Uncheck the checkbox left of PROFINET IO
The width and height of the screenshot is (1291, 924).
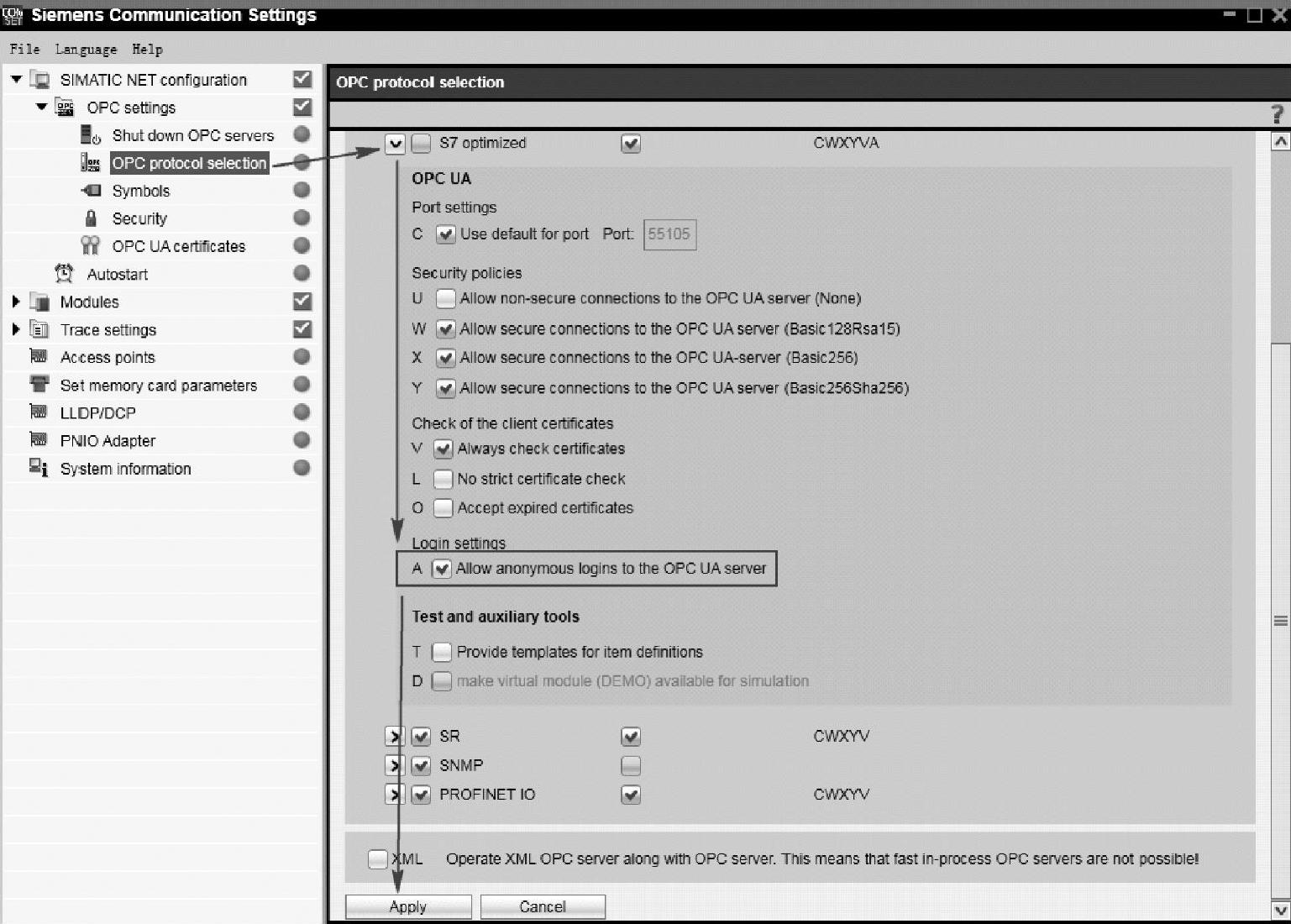(422, 795)
